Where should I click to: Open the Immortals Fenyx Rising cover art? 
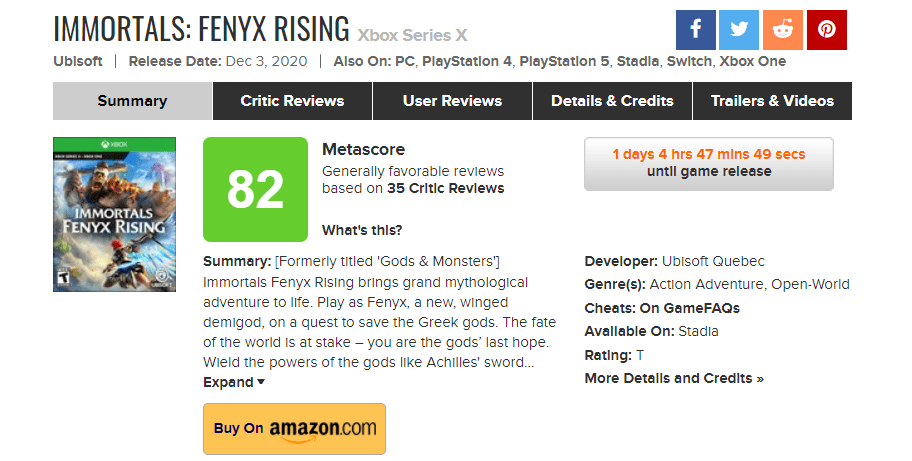tap(115, 214)
